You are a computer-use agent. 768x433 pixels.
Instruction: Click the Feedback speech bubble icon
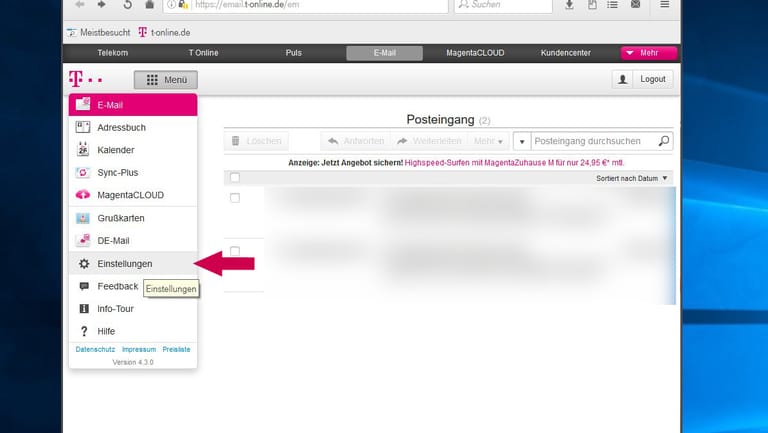click(x=84, y=286)
